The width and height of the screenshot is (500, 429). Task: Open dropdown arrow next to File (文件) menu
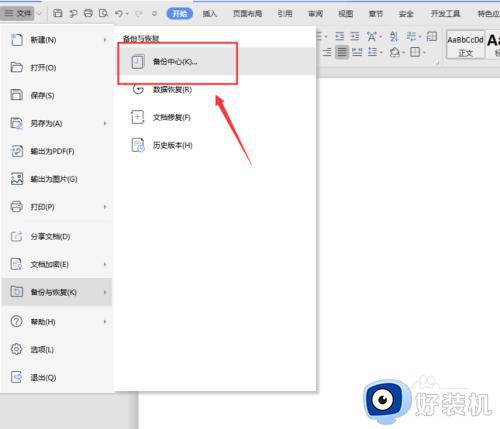coord(39,14)
